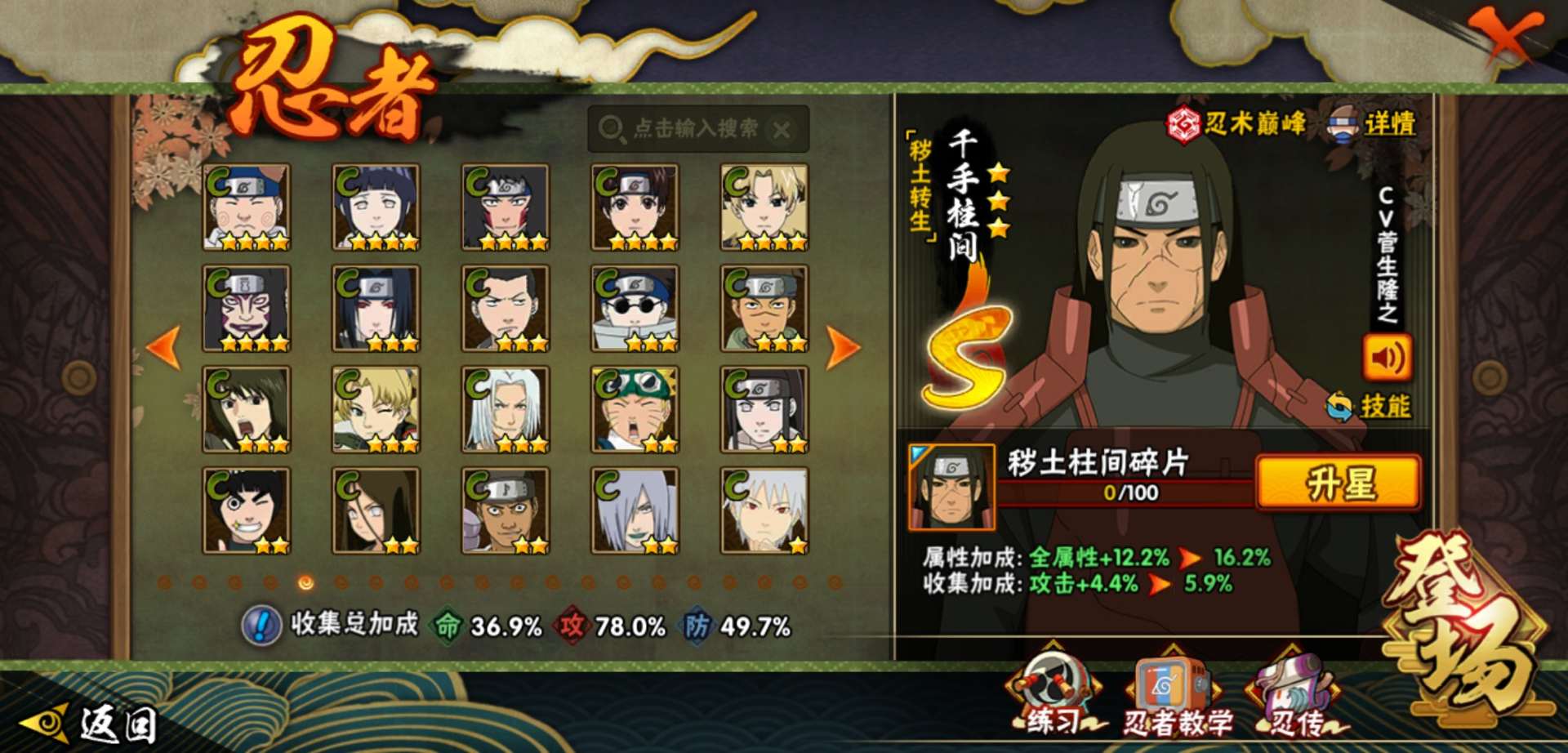Viewport: 1568px width, 753px height.
Task: Select the sunglasses ninja portrait
Action: click(635, 308)
